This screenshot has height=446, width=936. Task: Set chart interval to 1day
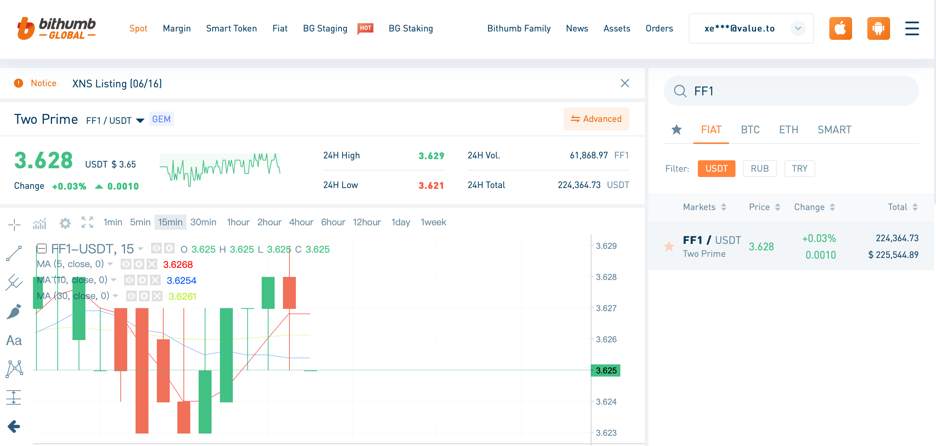click(401, 222)
